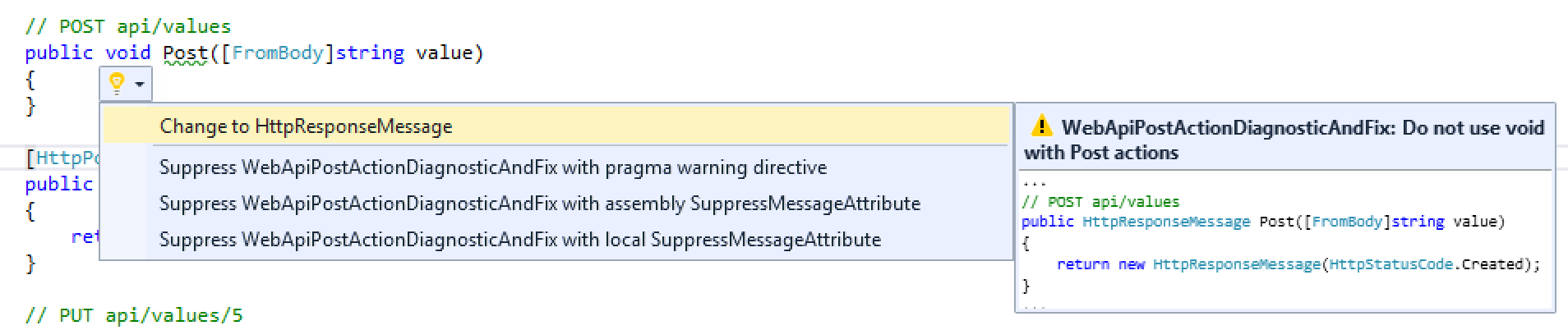1568x330 pixels.
Task: Suppress with local SuppressMessageAttribute option
Action: pos(556,240)
